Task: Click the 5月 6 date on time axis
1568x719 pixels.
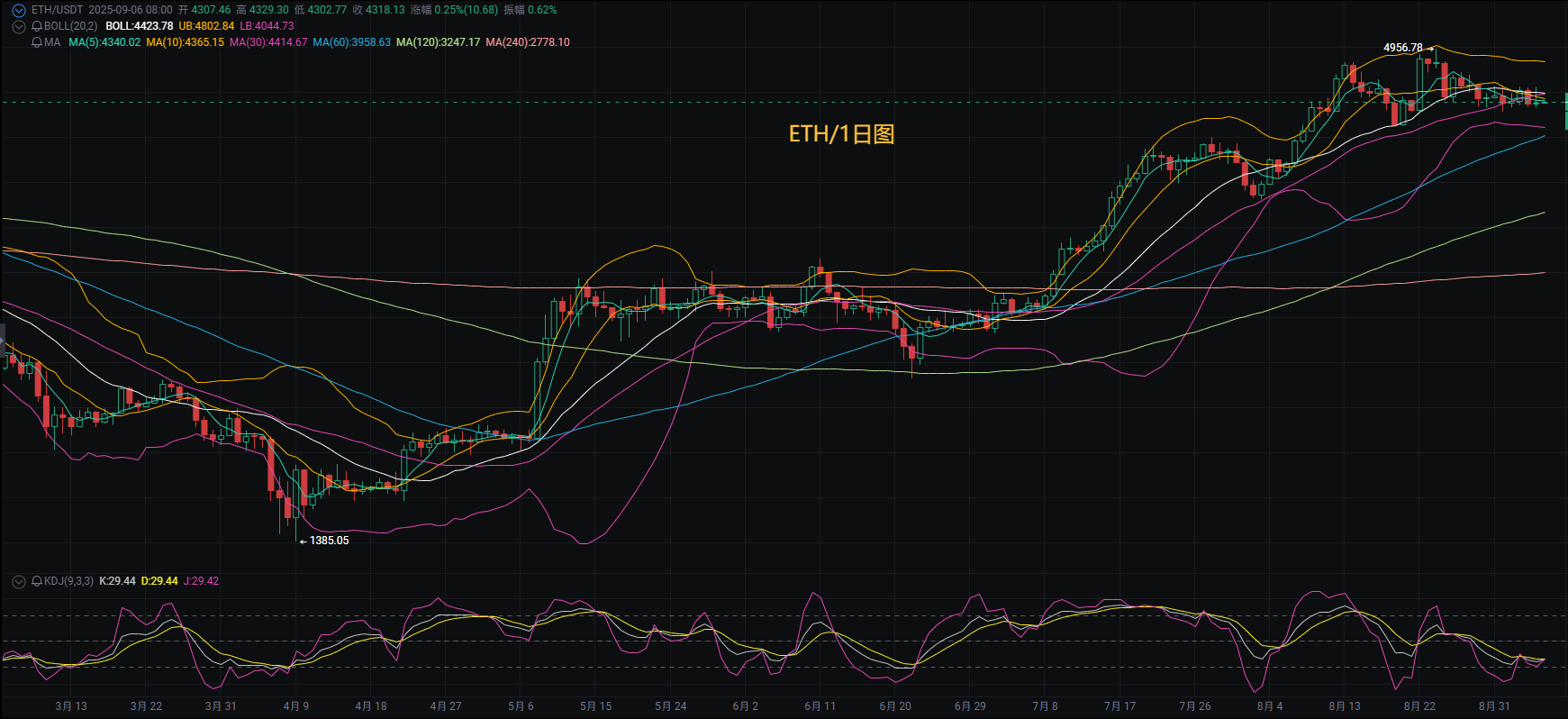Action: pos(521,706)
